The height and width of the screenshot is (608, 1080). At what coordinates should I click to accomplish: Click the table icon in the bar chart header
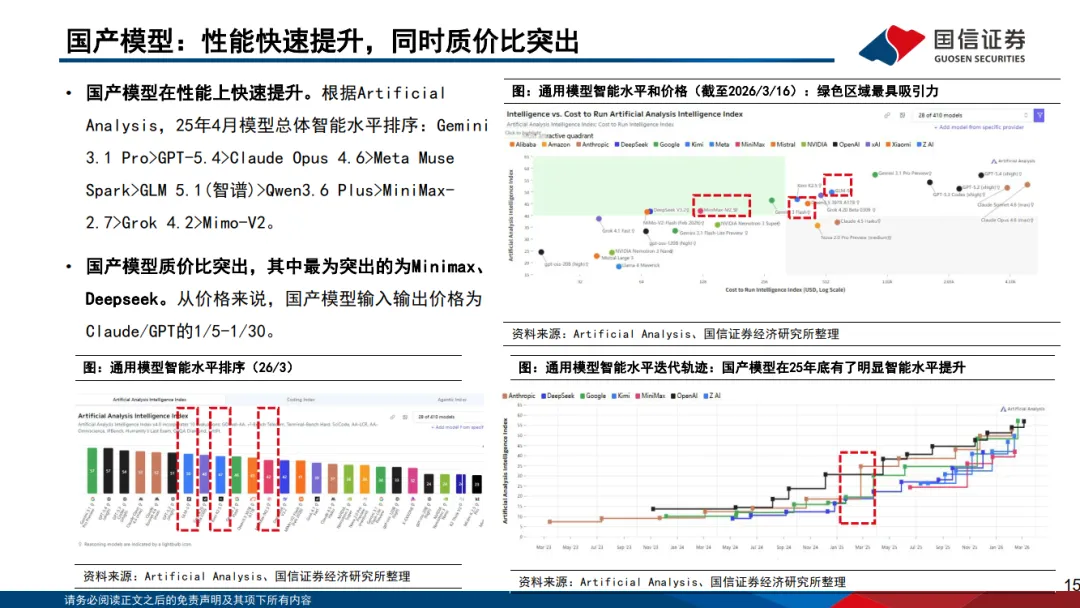(405, 417)
